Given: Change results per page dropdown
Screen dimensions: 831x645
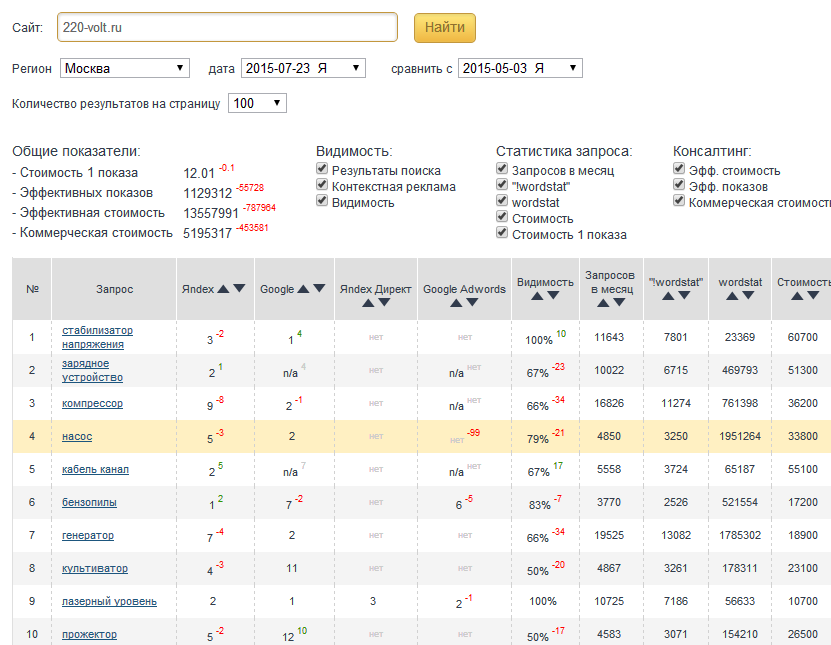Looking at the screenshot, I should [x=258, y=103].
